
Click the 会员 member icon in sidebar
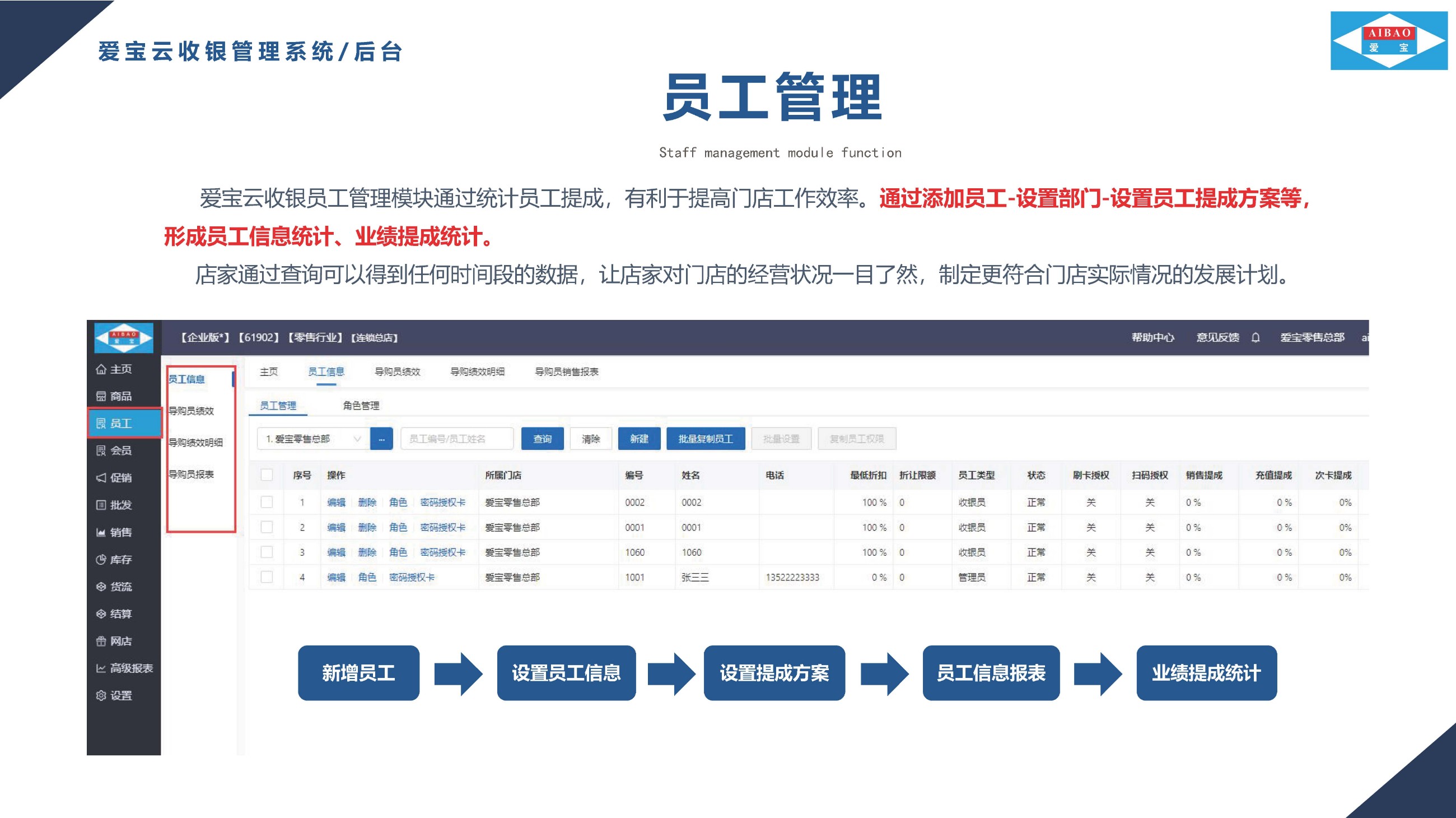pyautogui.click(x=101, y=450)
